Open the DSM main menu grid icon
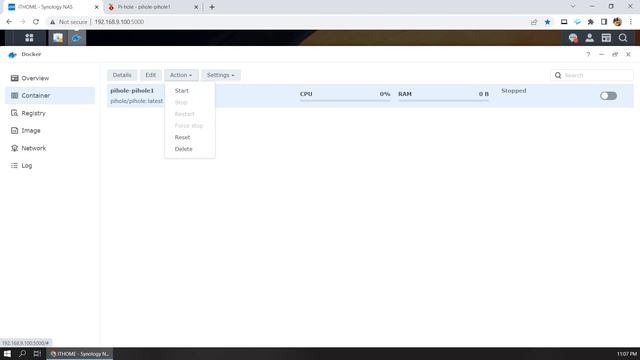The height and width of the screenshot is (360, 640). (x=29, y=38)
